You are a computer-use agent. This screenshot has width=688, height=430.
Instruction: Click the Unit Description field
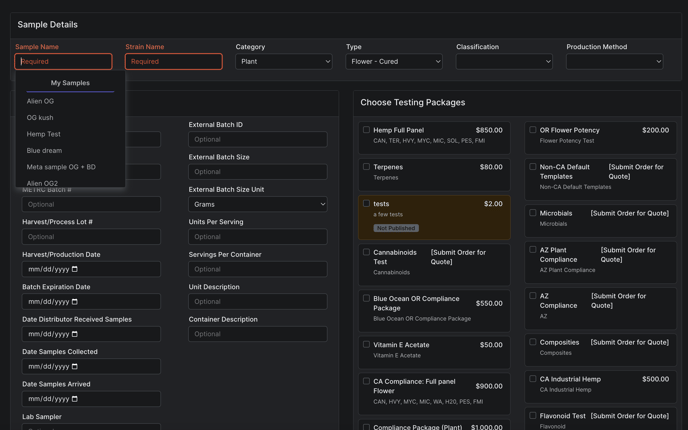point(258,301)
